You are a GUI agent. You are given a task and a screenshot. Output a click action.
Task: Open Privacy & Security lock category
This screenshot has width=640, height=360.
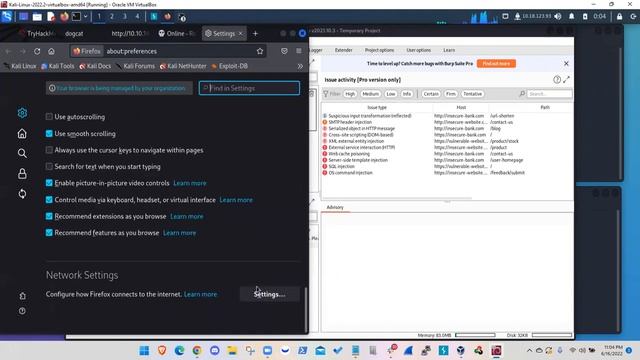point(22,174)
